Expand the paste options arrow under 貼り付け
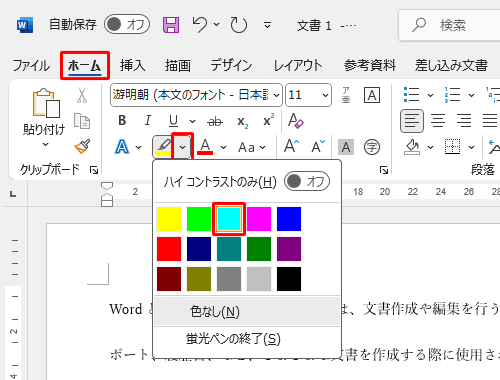The image size is (500, 380). (46, 145)
